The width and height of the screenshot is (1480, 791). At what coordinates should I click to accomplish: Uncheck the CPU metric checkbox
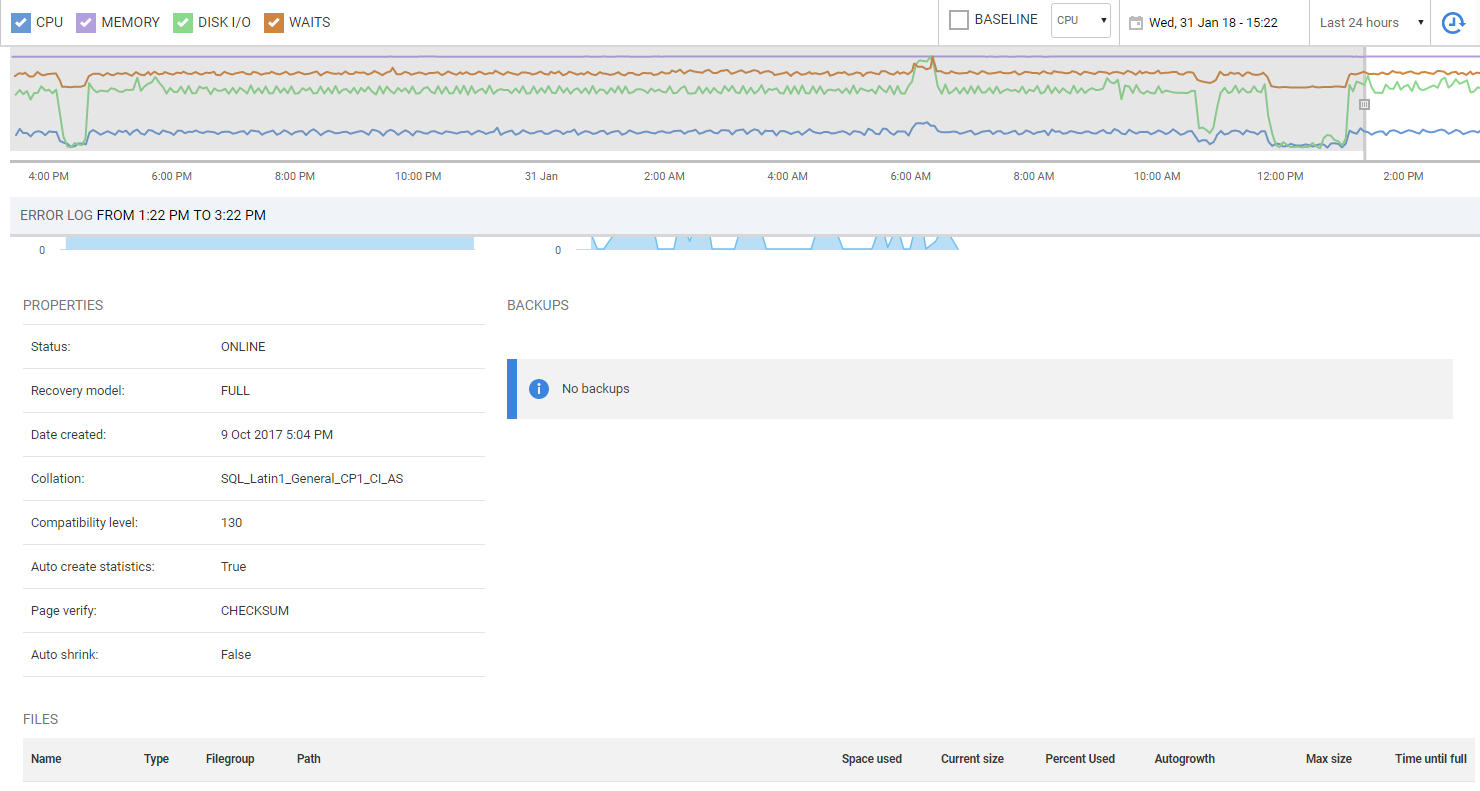coord(21,22)
